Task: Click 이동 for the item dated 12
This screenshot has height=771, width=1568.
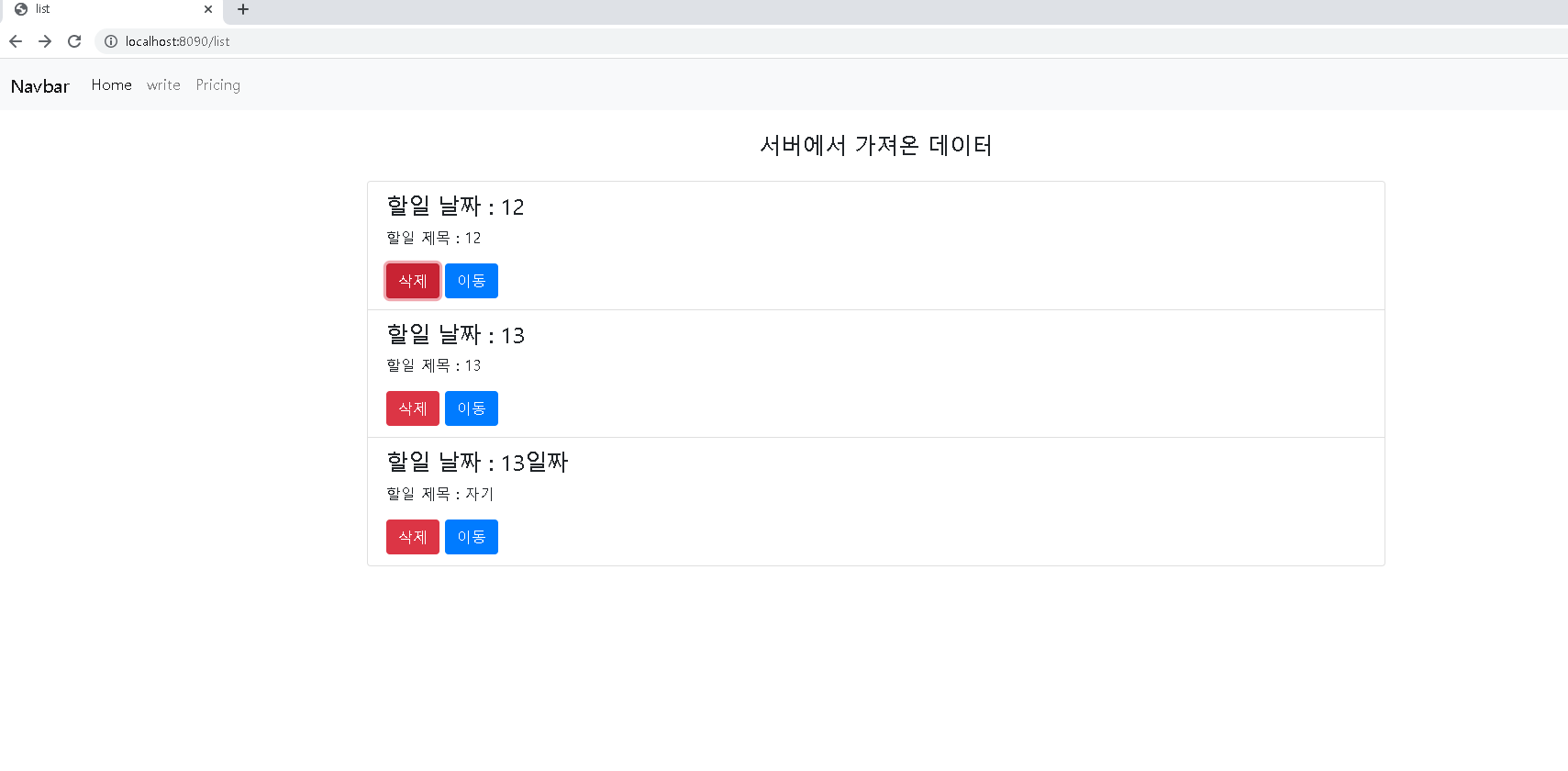Action: point(472,281)
